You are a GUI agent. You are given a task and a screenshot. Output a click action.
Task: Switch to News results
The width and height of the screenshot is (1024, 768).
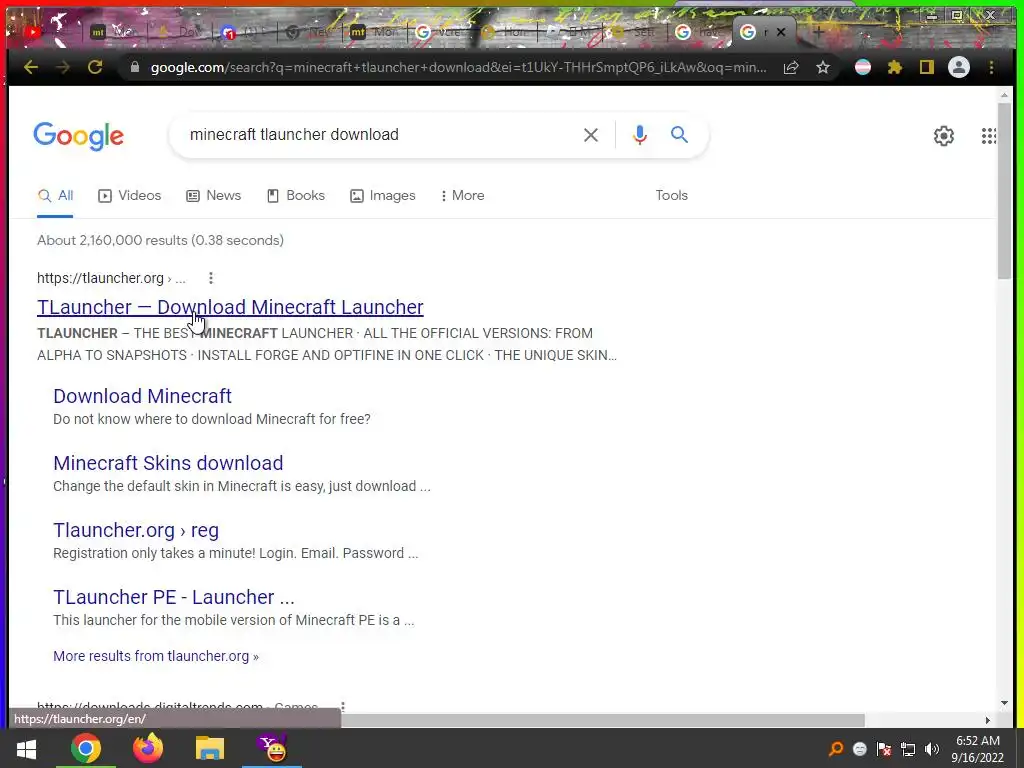pos(214,195)
